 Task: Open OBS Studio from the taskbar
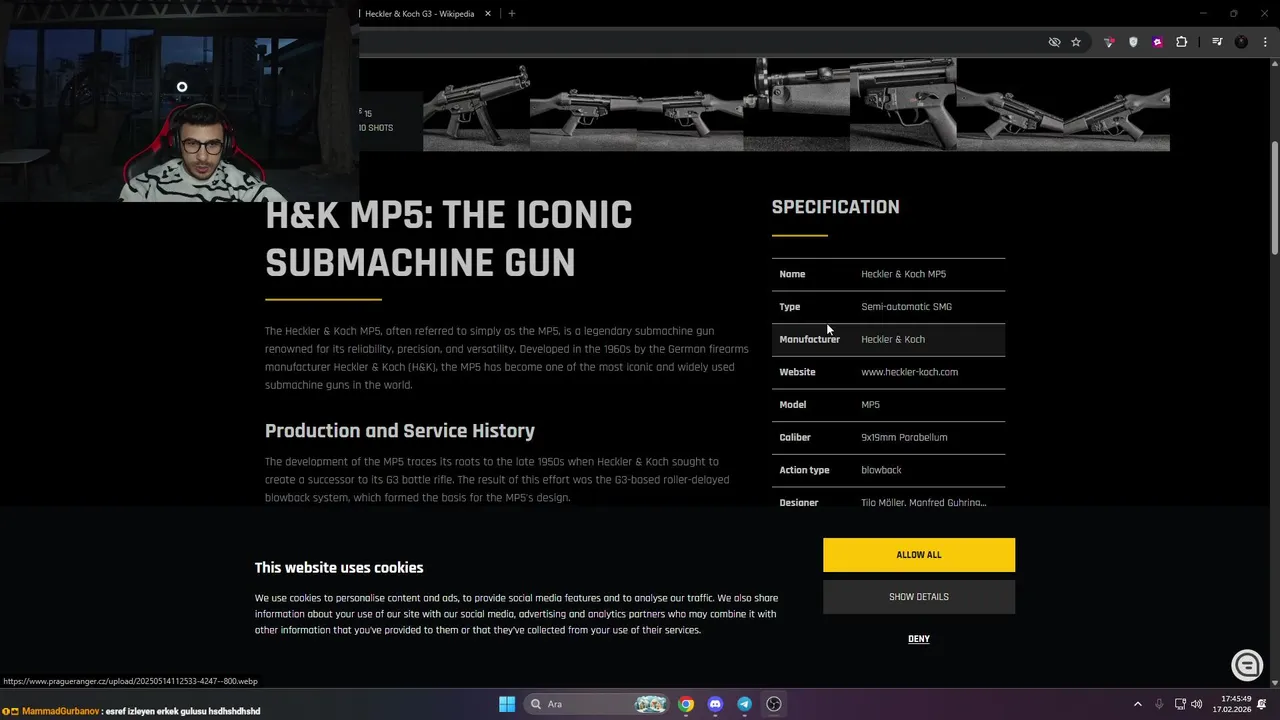click(x=773, y=704)
